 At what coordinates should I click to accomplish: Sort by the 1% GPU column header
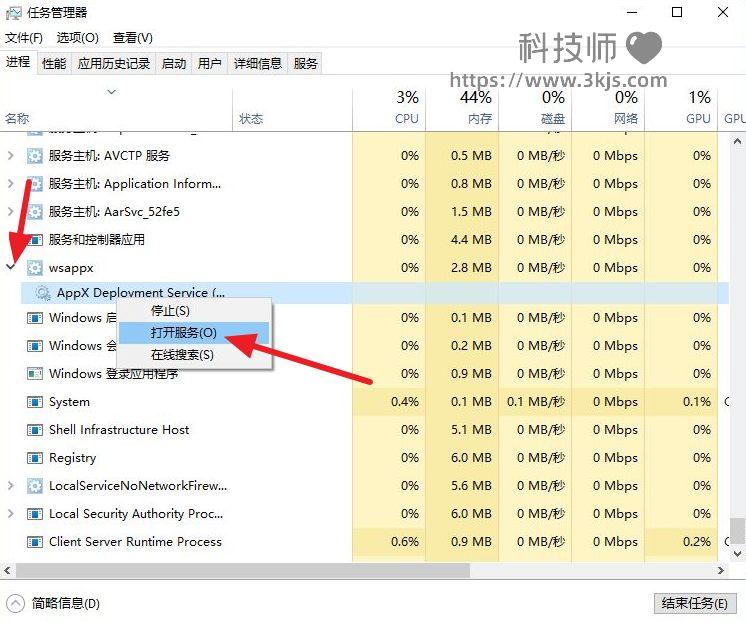coord(681,110)
